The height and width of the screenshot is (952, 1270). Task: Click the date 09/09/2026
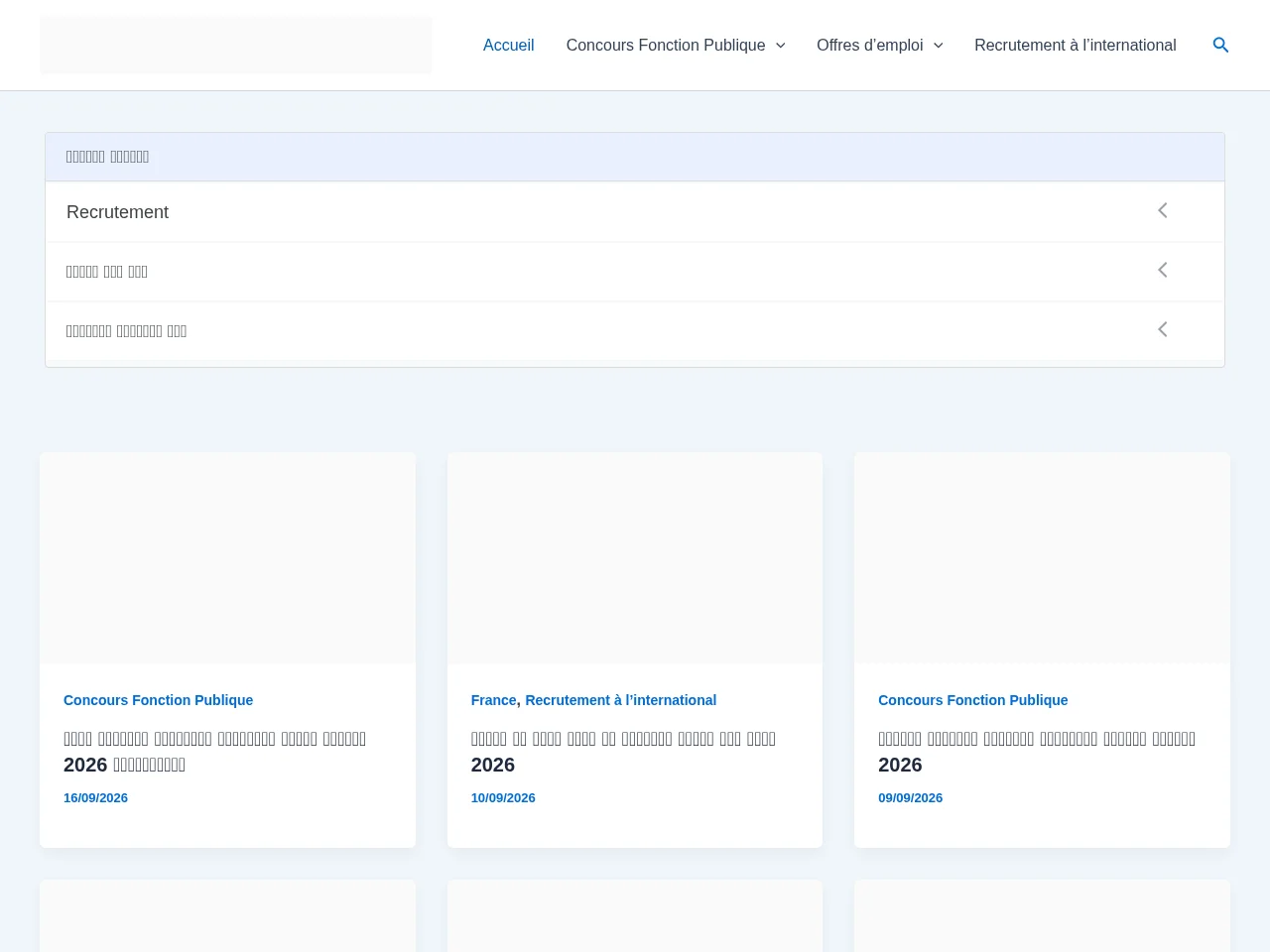[910, 798]
